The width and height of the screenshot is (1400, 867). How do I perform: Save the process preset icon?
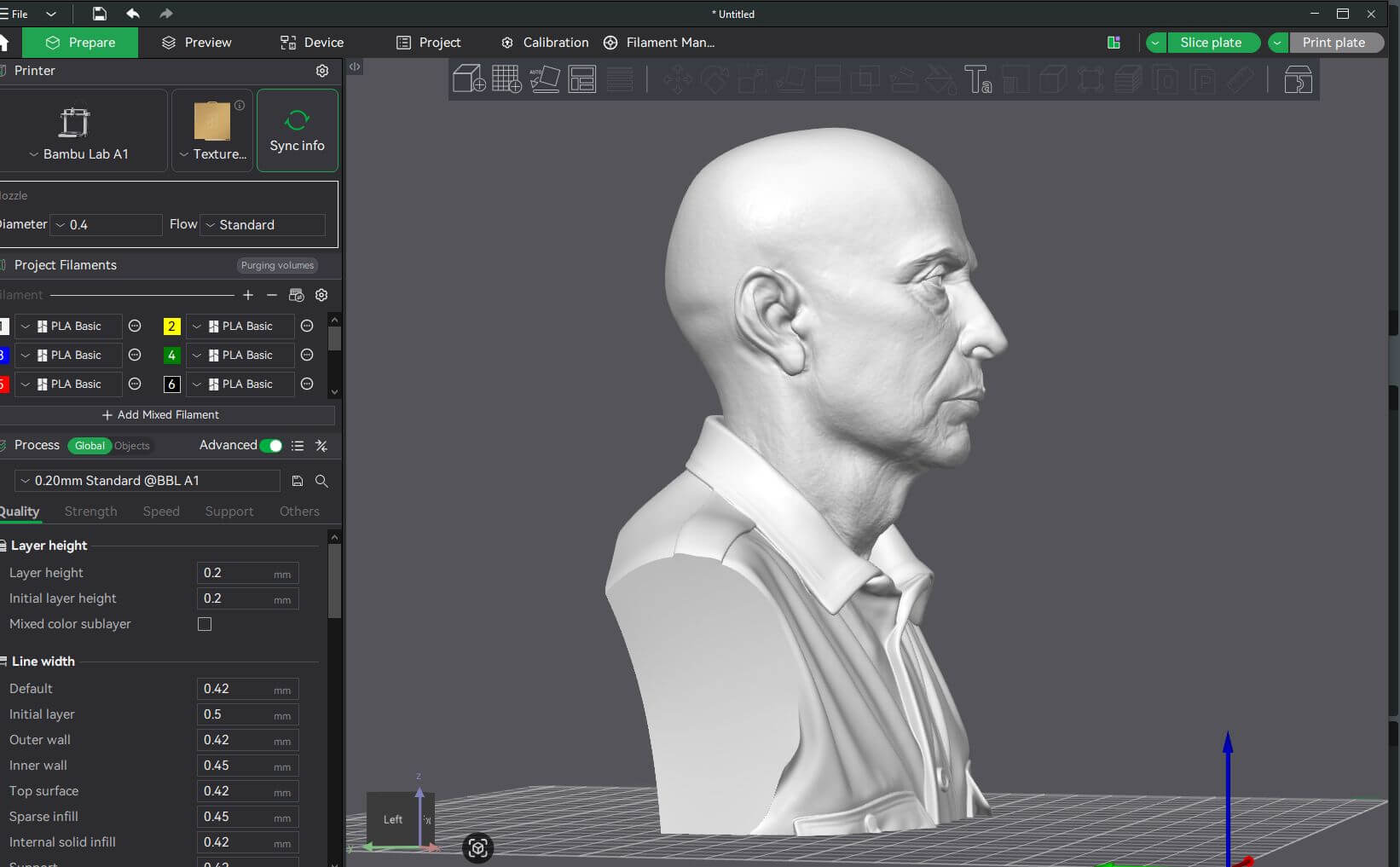point(298,481)
